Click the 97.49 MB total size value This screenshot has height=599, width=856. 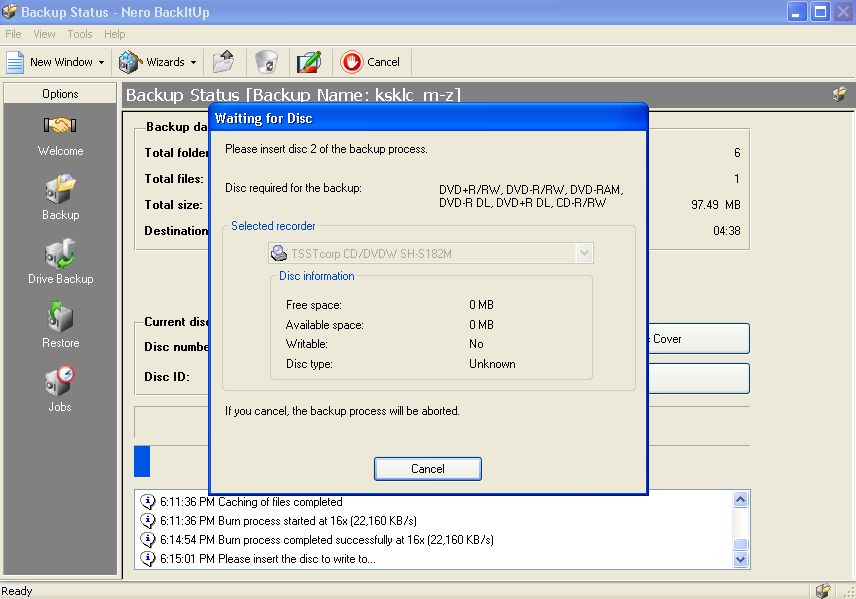click(716, 205)
